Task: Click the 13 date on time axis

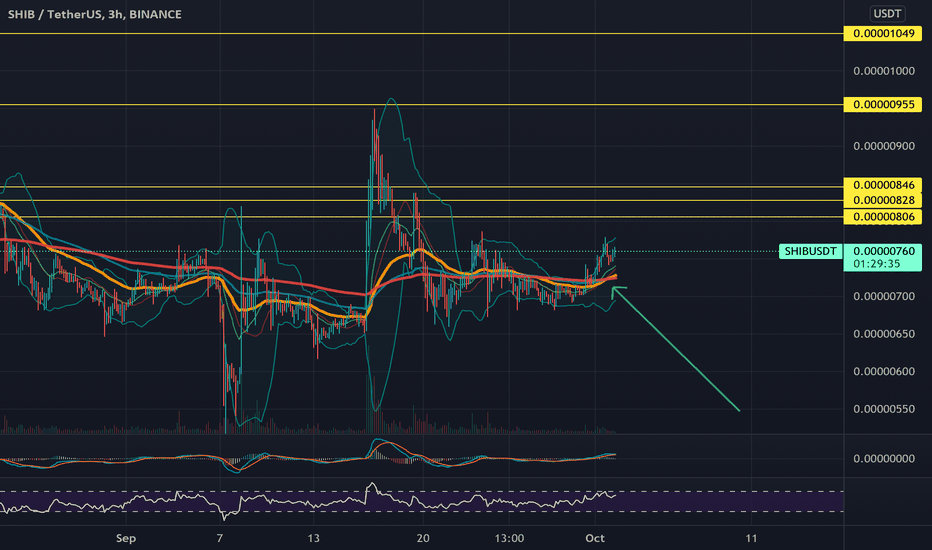Action: click(313, 538)
